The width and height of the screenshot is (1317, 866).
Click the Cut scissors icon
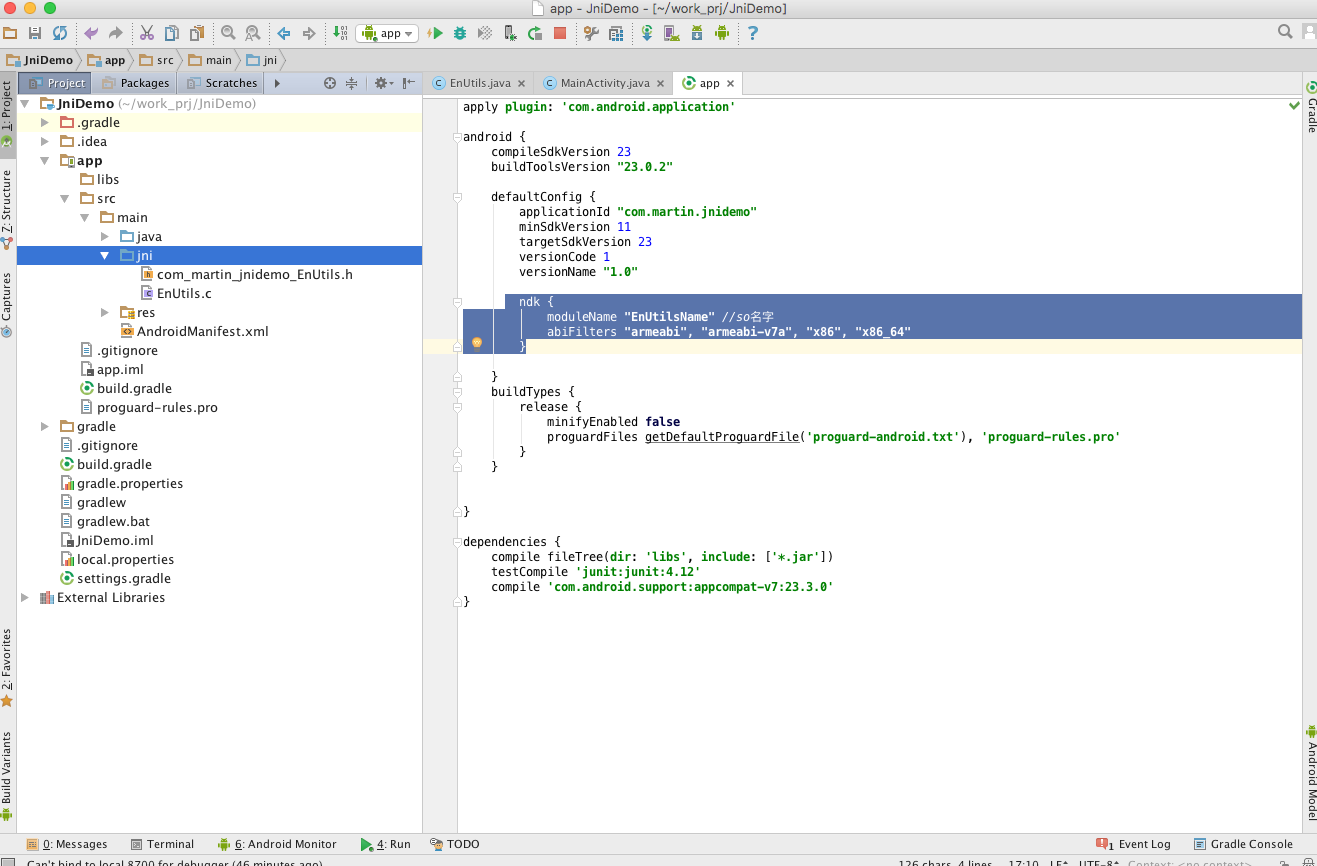pyautogui.click(x=147, y=33)
